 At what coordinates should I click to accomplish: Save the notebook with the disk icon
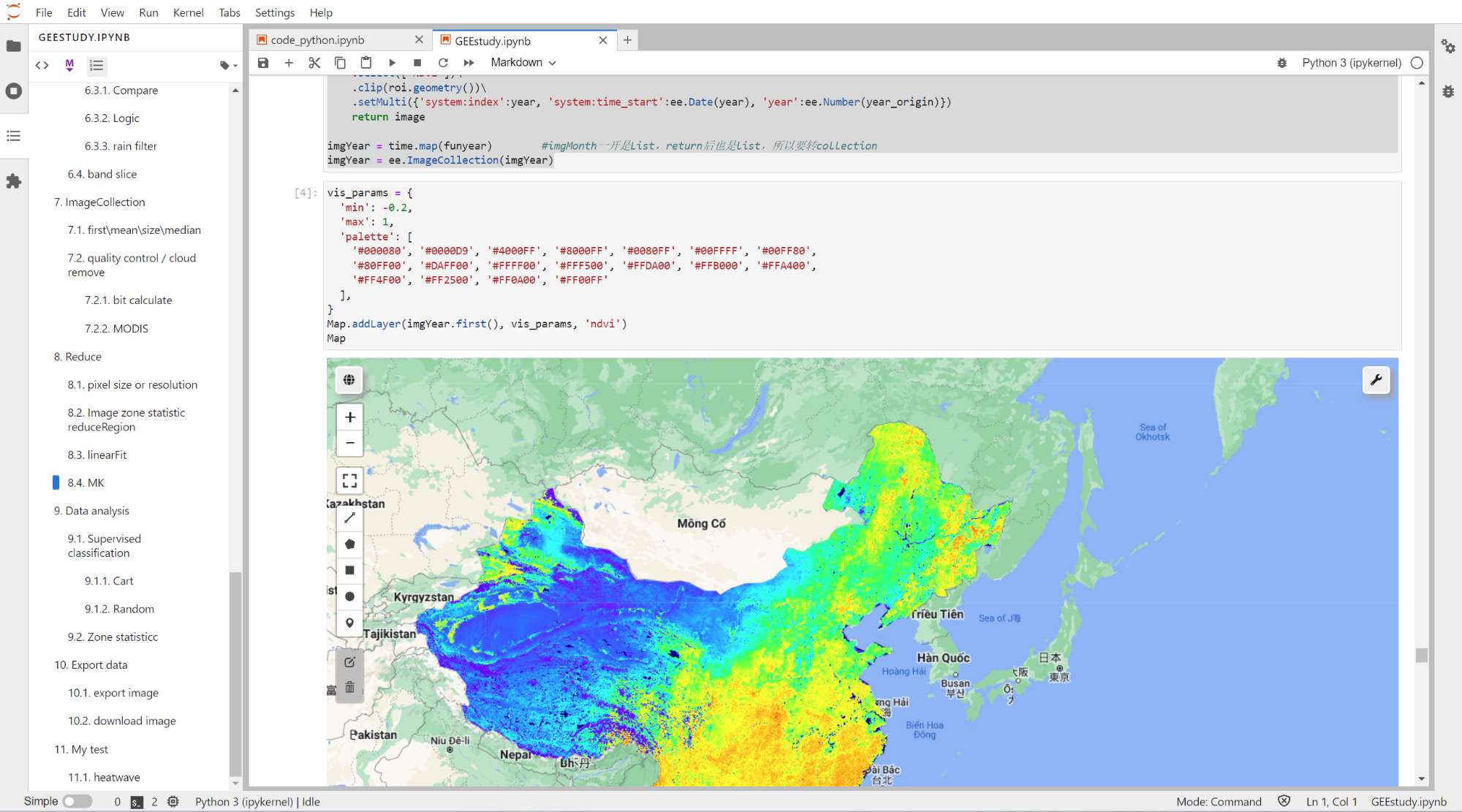pos(263,63)
